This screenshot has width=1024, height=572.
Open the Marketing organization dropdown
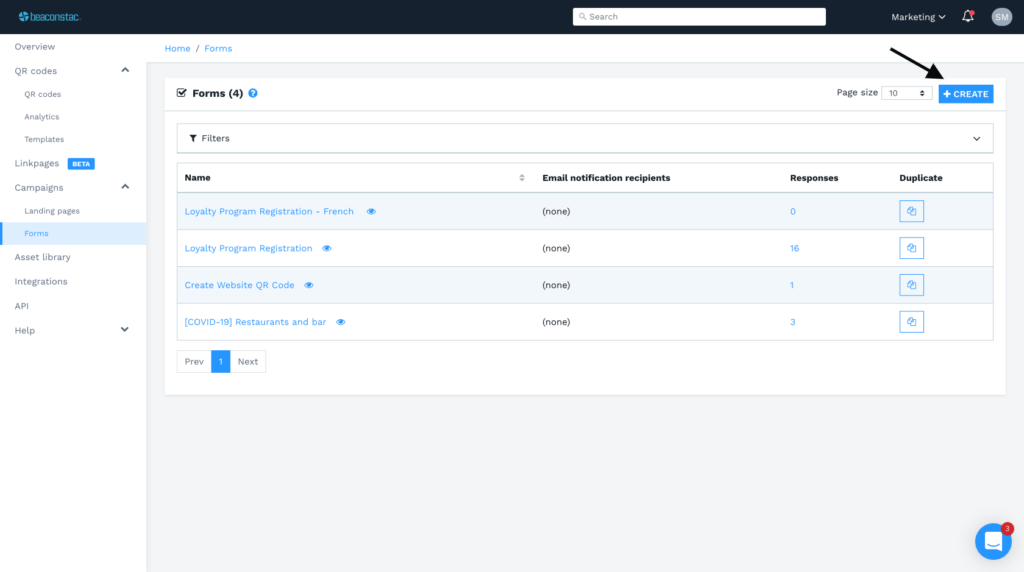pos(918,17)
